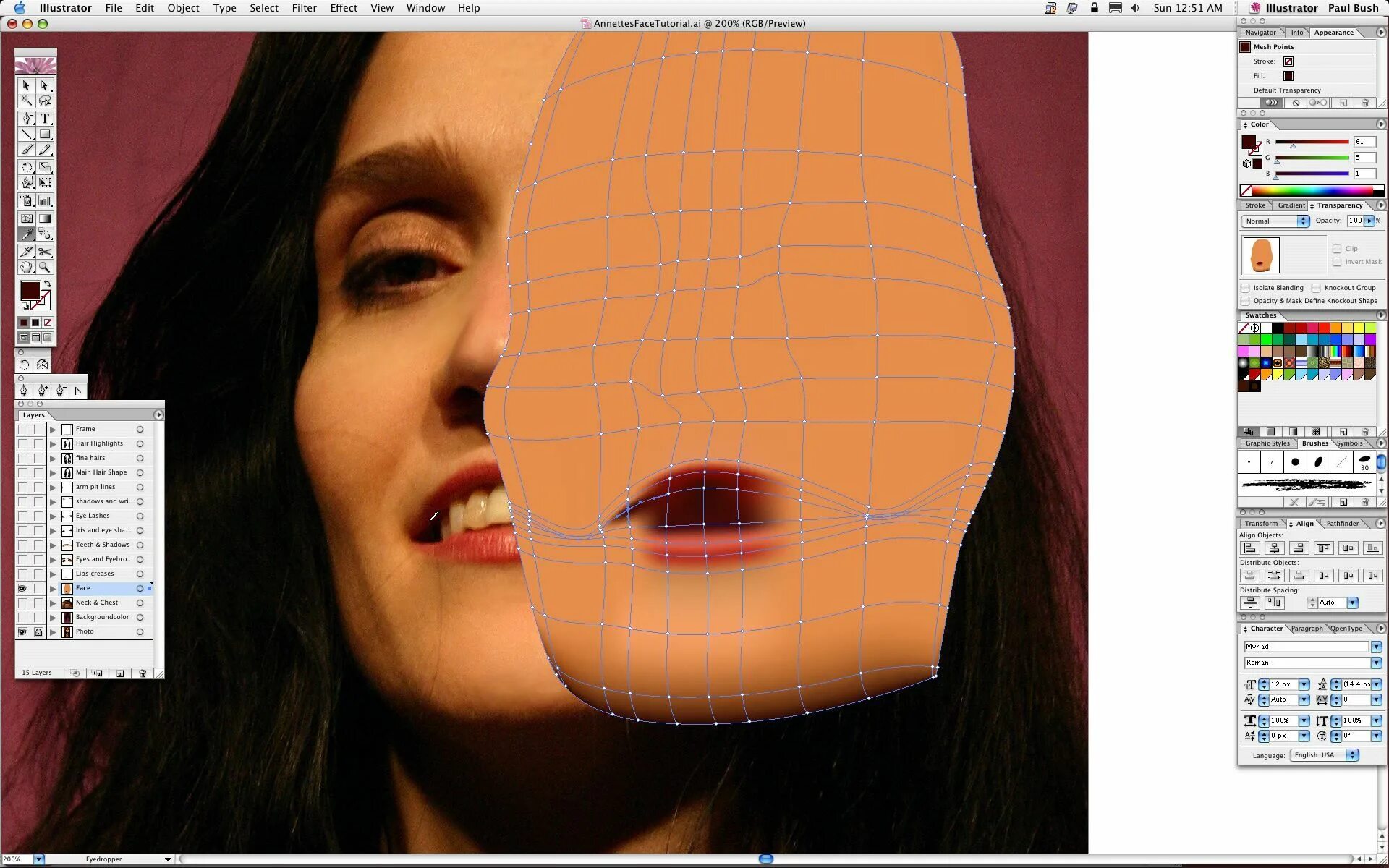The height and width of the screenshot is (868, 1389).
Task: Switch to the Gradient tab
Action: coord(1291,205)
